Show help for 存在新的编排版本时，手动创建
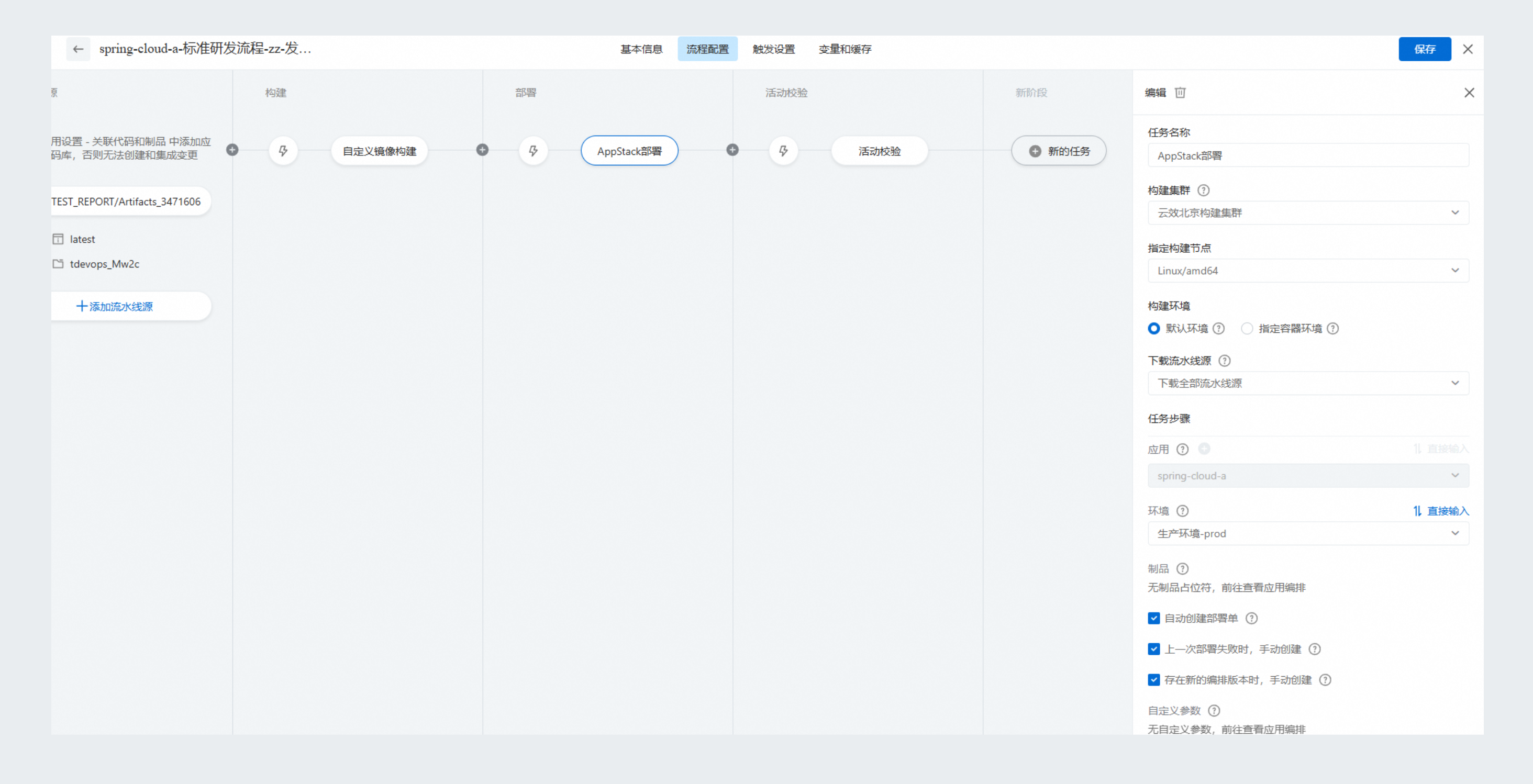Image resolution: width=1533 pixels, height=784 pixels. pyautogui.click(x=1325, y=680)
